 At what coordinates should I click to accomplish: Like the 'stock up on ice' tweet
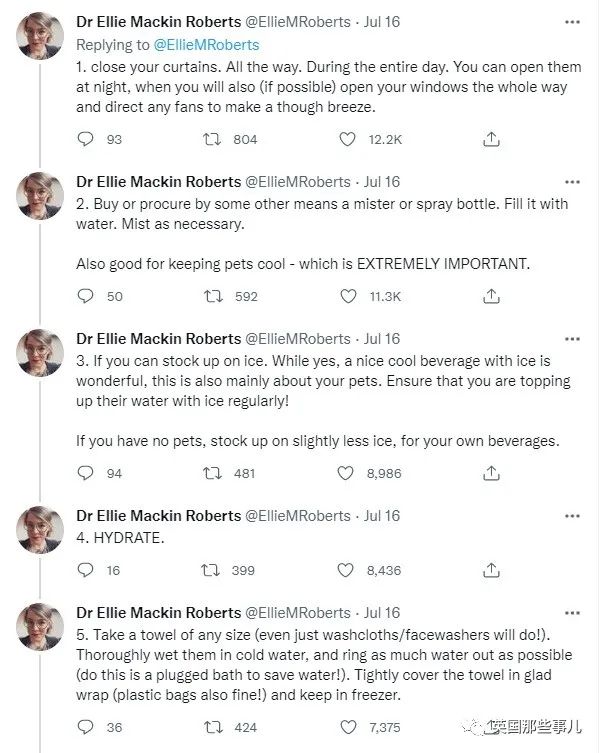pos(345,473)
